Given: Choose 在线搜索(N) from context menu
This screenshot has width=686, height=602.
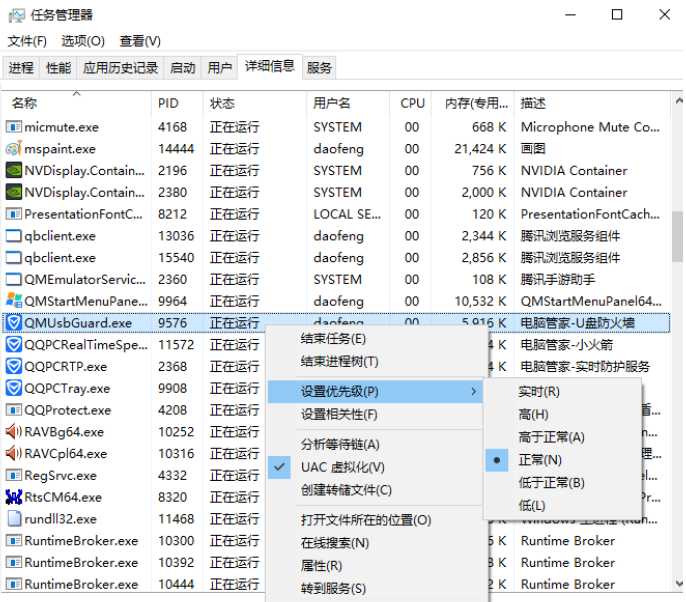Looking at the screenshot, I should [375, 543].
